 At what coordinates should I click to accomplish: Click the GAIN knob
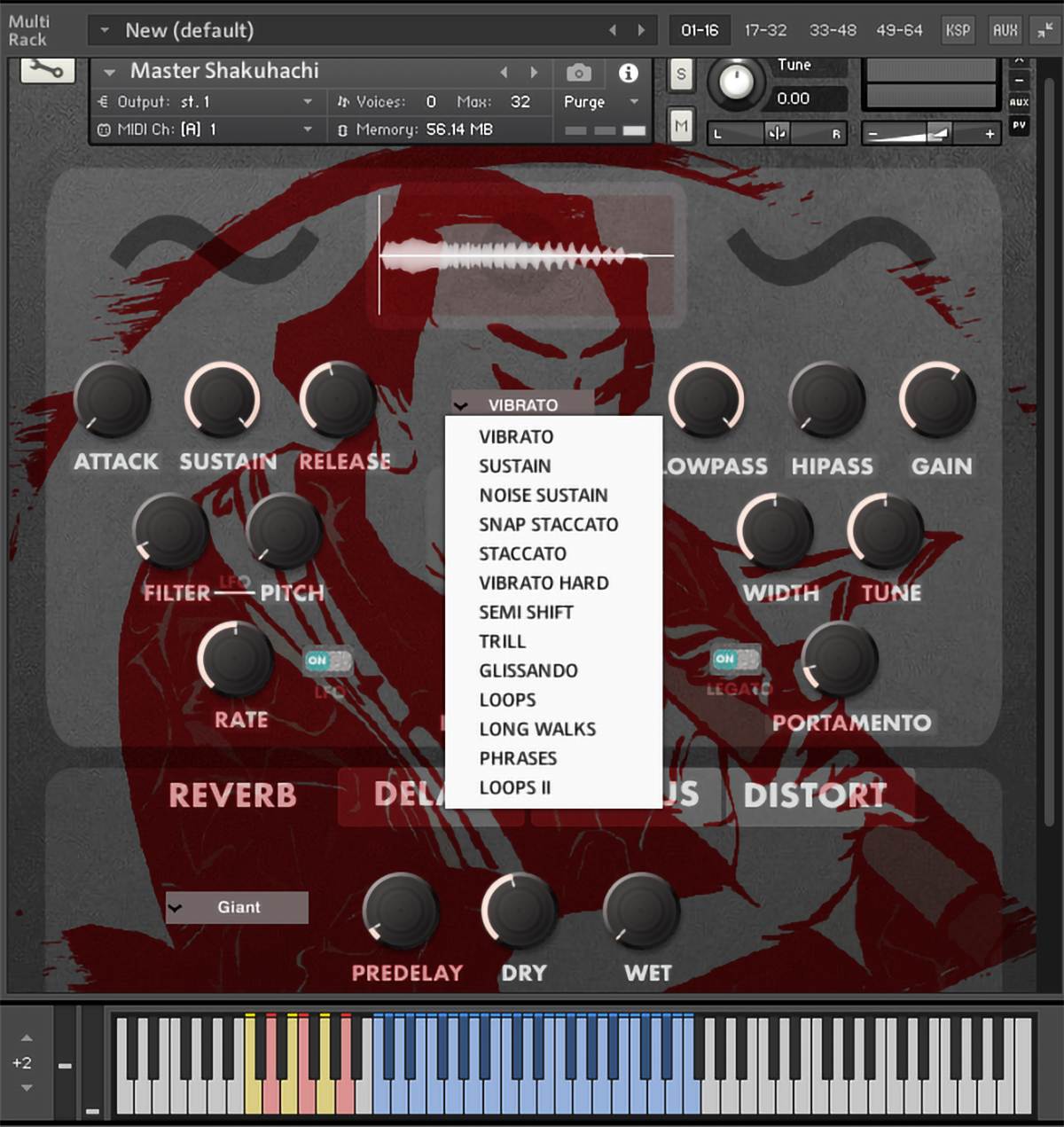click(938, 400)
